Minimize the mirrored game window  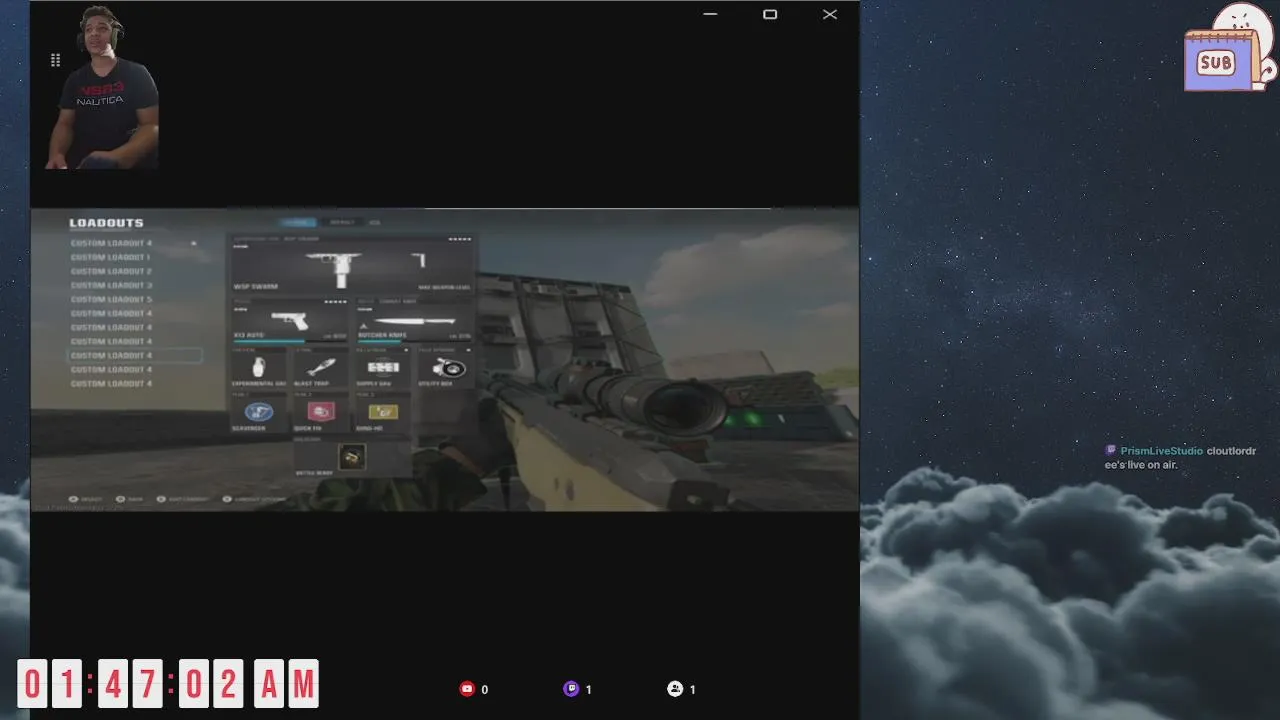(x=710, y=14)
